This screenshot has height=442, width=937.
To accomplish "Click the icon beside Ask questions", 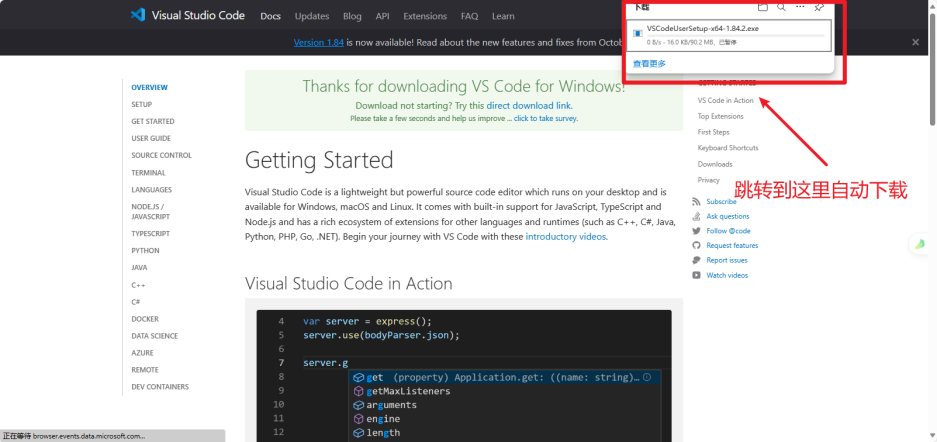I will click(696, 216).
